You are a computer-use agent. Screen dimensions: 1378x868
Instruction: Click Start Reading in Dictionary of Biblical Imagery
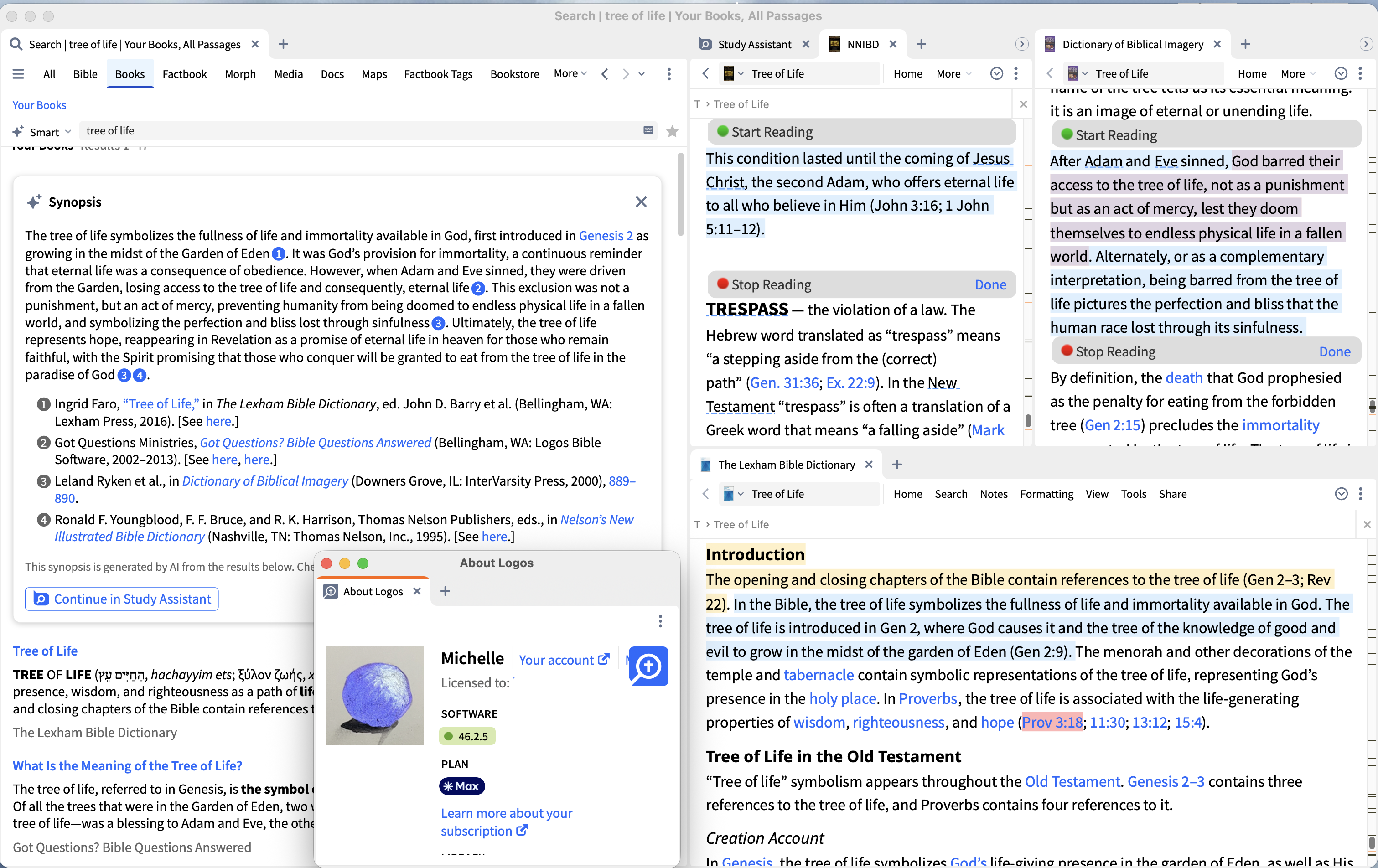(1115, 135)
